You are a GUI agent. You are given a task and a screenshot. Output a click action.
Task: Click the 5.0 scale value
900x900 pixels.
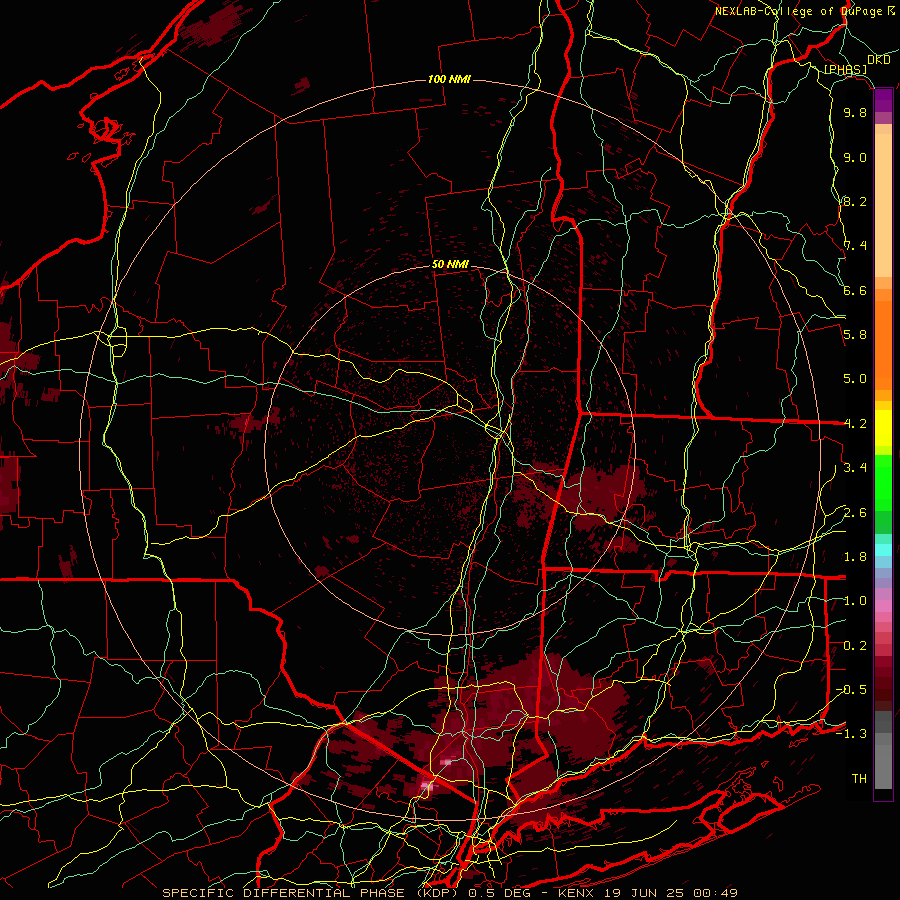(855, 379)
